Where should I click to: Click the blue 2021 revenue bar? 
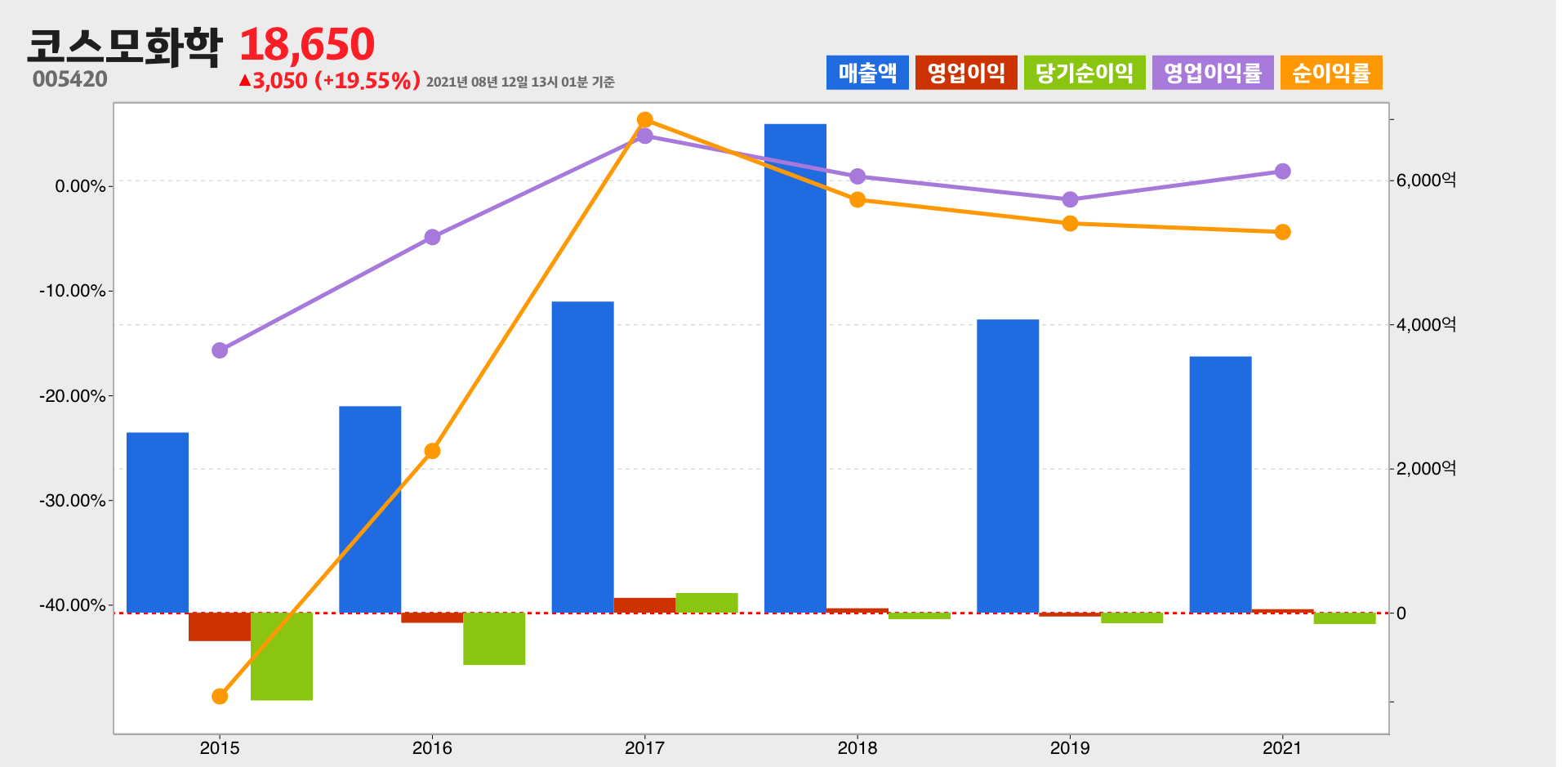tap(1220, 484)
